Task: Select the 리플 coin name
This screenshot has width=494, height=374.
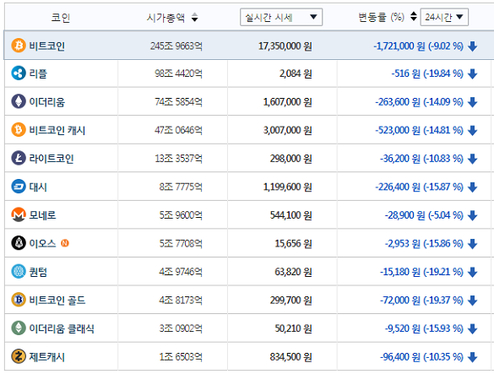Action: click(38, 73)
